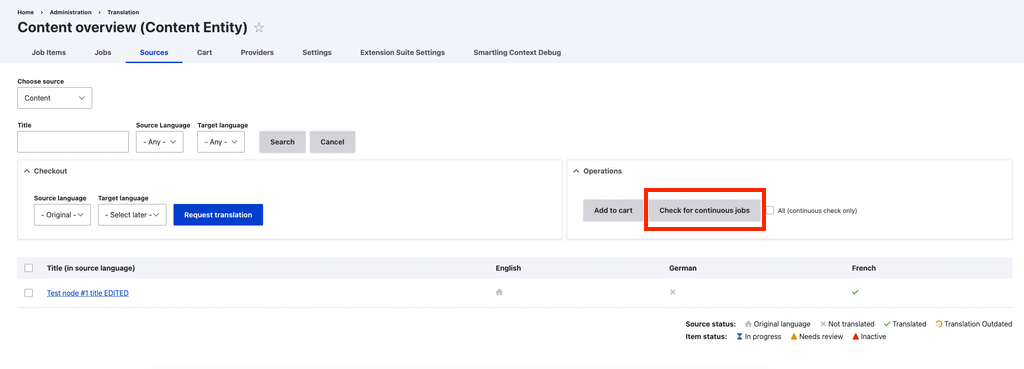Image resolution: width=1024 pixels, height=369 pixels.
Task: Open Extension Suite Settings tab
Action: tap(402, 52)
